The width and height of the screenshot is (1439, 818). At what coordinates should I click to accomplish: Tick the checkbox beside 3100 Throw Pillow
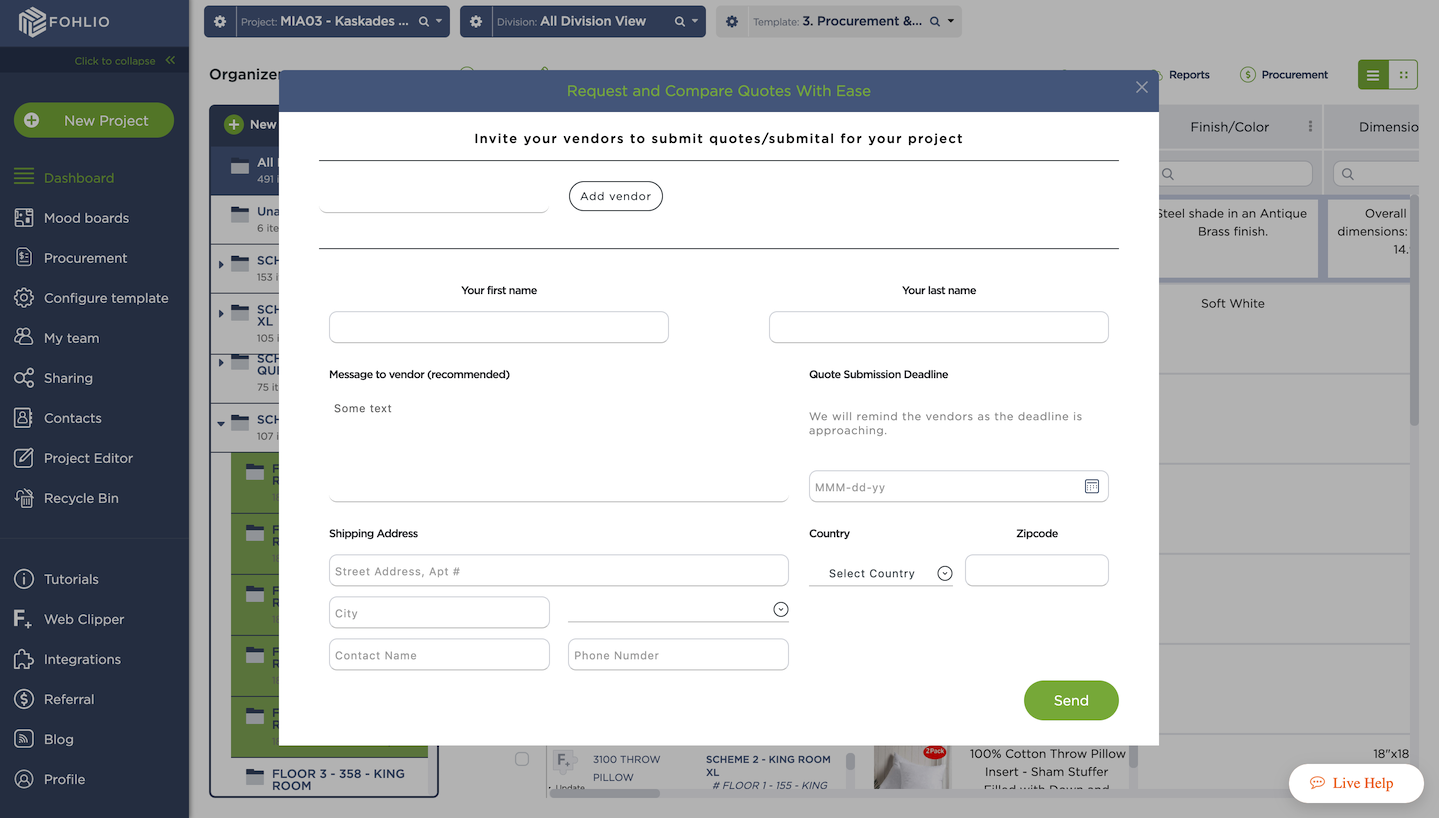point(522,759)
